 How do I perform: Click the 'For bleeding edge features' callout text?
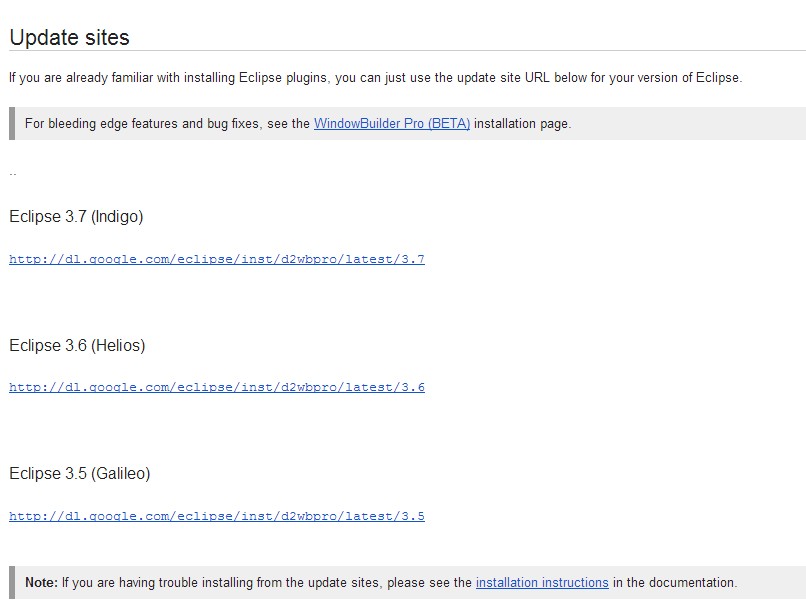click(298, 123)
